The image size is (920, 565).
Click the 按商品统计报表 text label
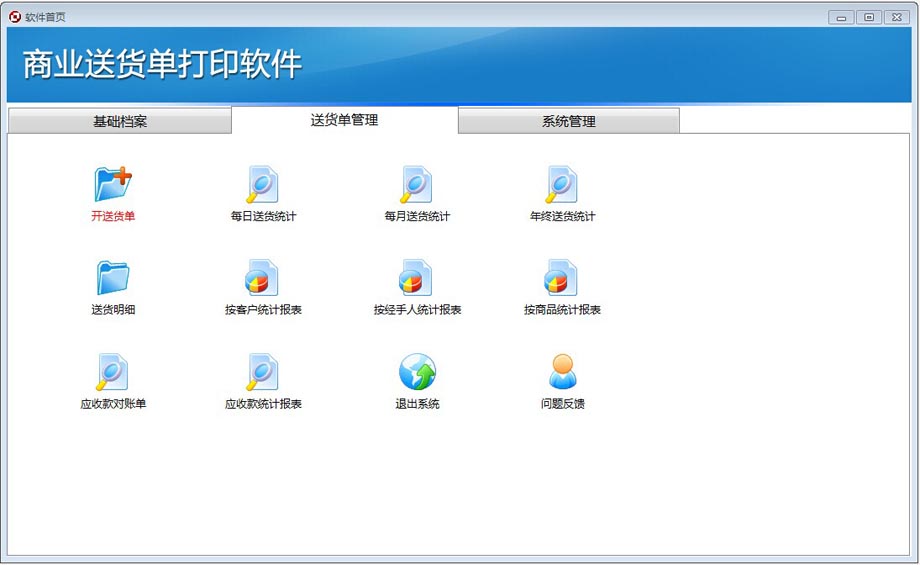(x=563, y=309)
